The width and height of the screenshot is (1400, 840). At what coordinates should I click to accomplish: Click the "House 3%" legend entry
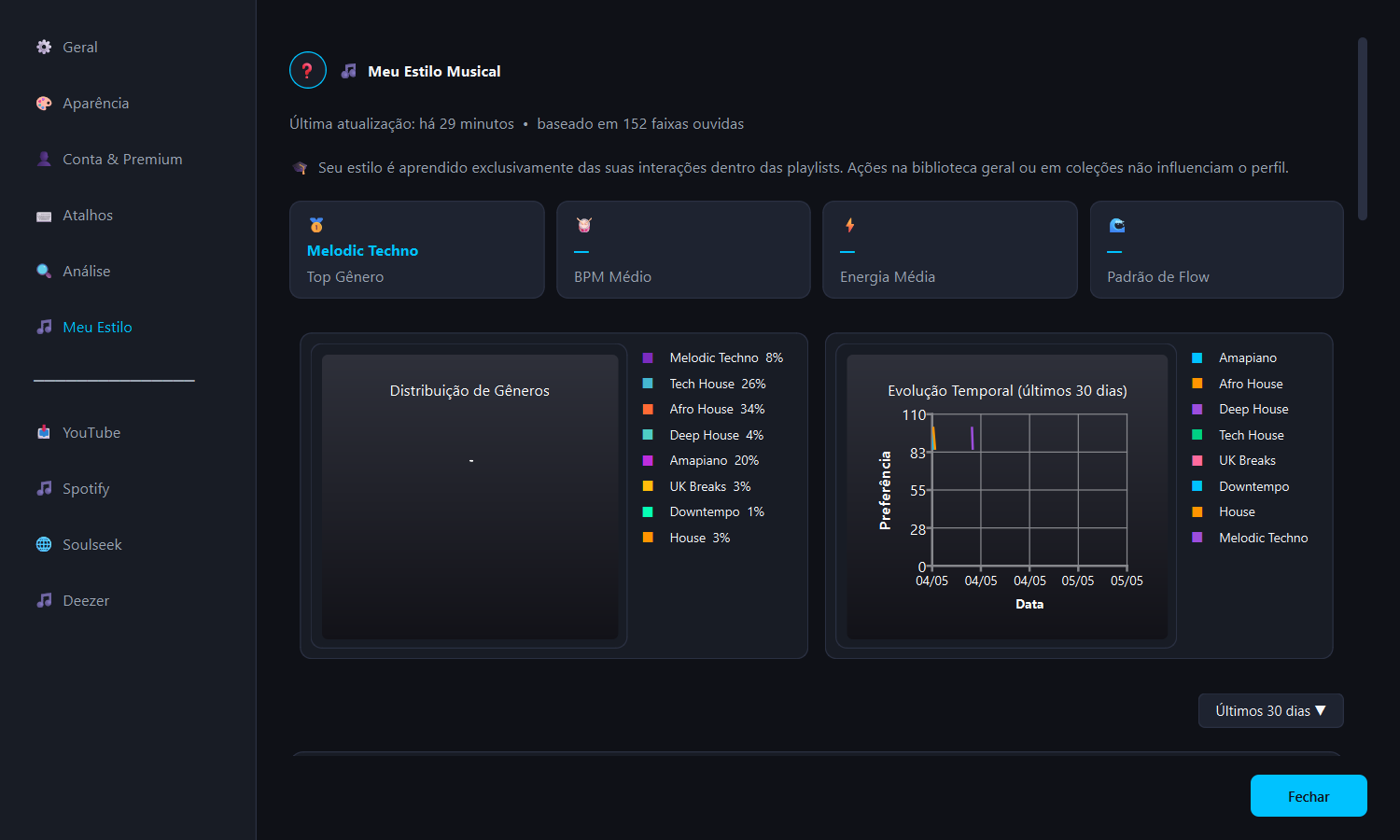699,538
